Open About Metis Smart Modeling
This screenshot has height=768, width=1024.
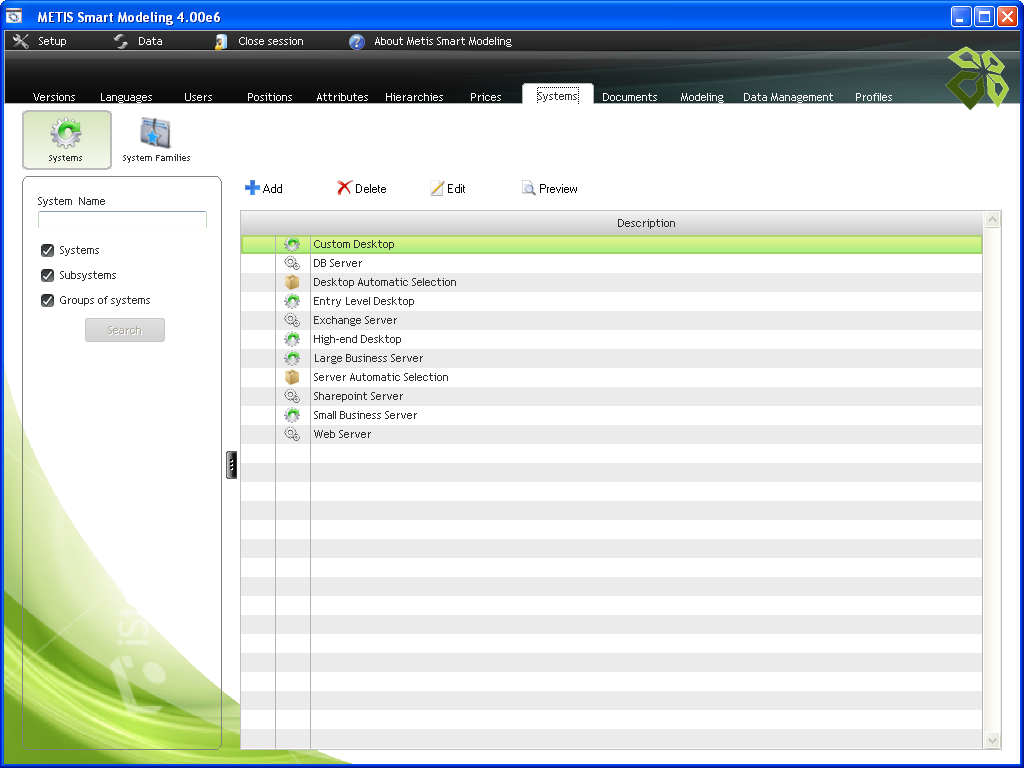coord(443,41)
